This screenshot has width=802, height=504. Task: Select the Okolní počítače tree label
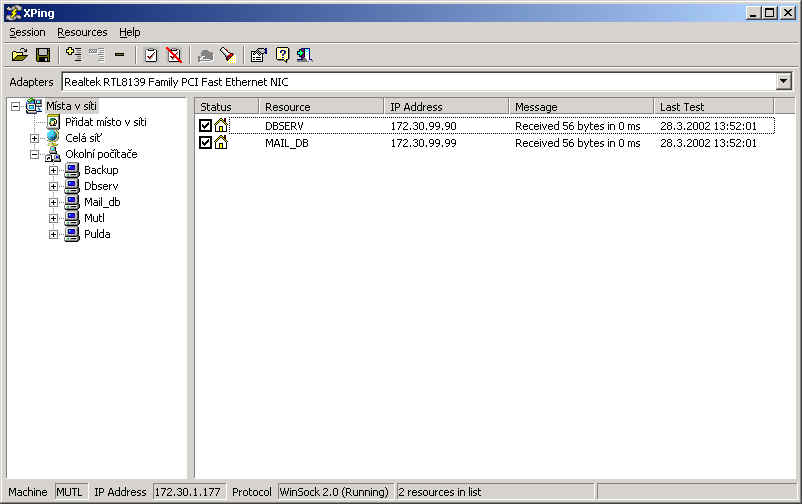tap(101, 154)
